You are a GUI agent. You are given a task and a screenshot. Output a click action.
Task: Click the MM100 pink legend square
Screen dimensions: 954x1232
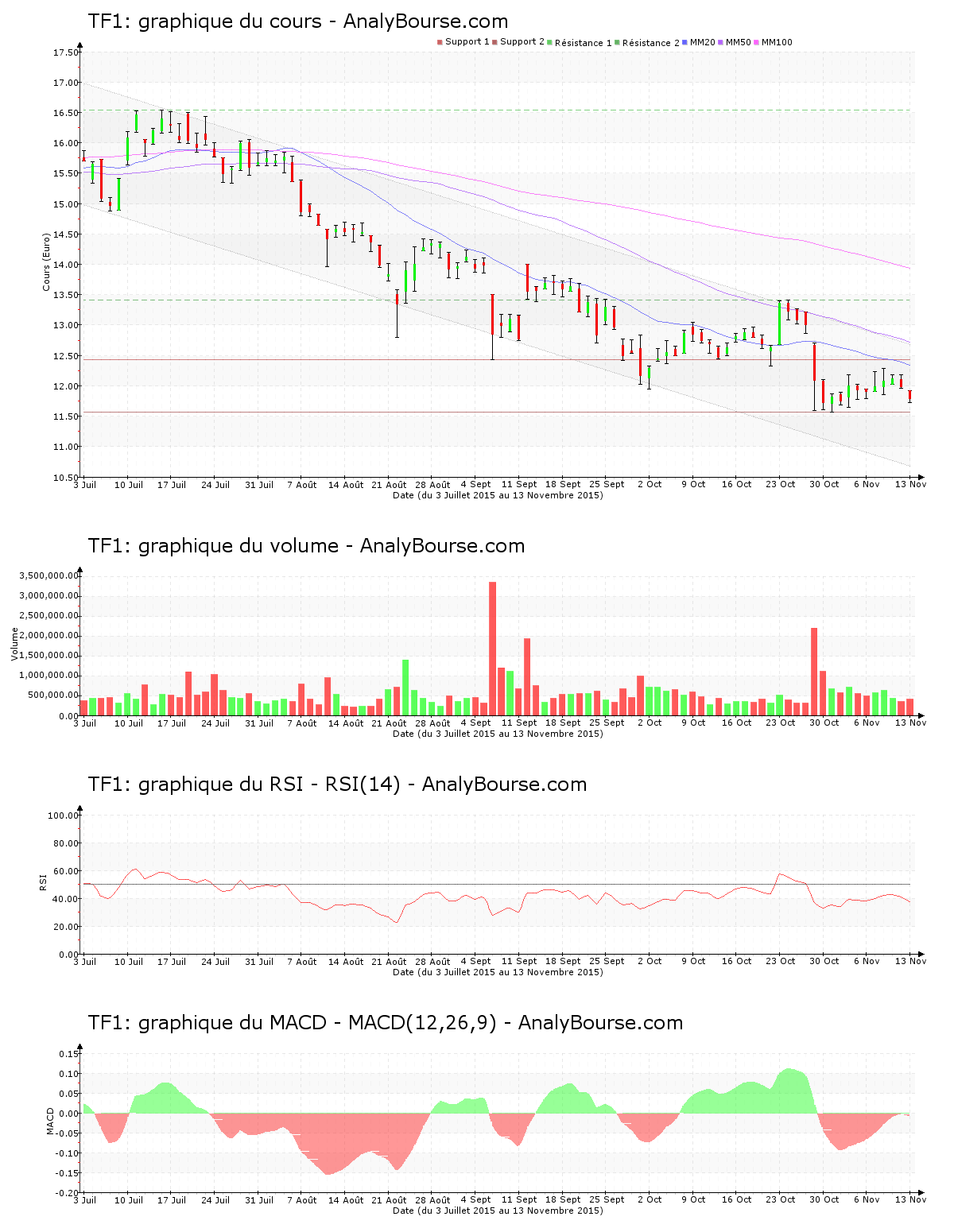click(x=756, y=42)
